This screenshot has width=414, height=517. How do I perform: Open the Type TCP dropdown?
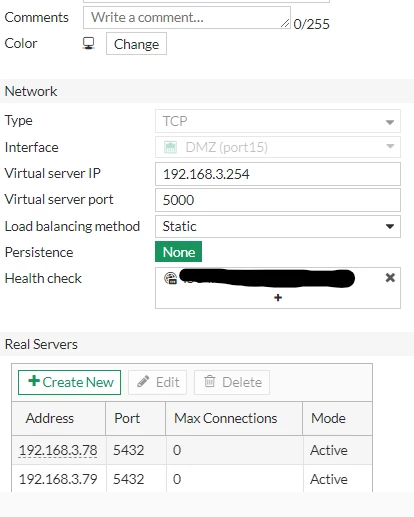coord(278,121)
